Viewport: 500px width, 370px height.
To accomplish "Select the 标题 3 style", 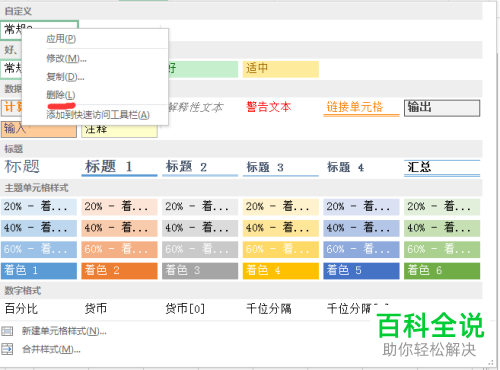I will coord(281,167).
